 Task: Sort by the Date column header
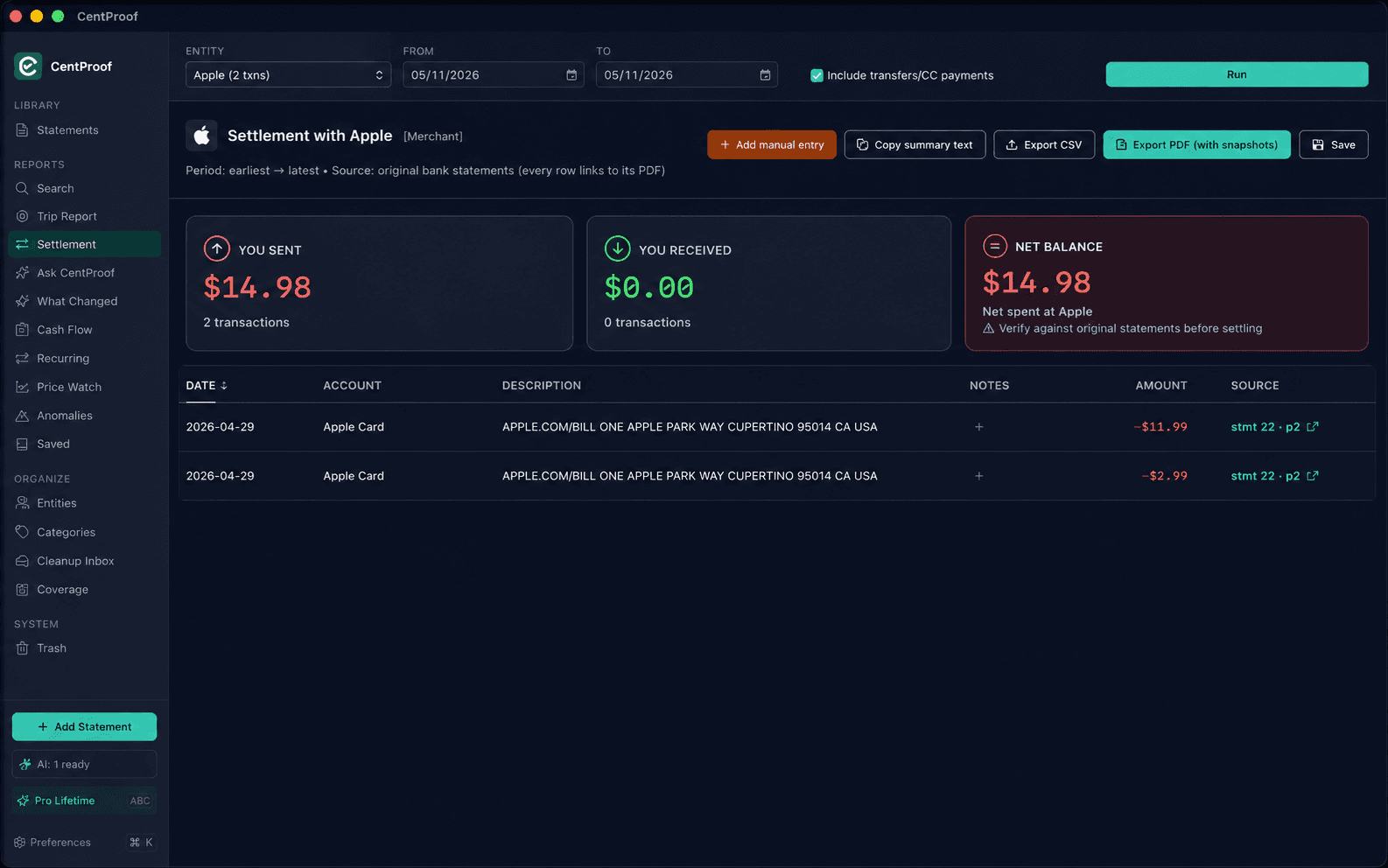207,385
